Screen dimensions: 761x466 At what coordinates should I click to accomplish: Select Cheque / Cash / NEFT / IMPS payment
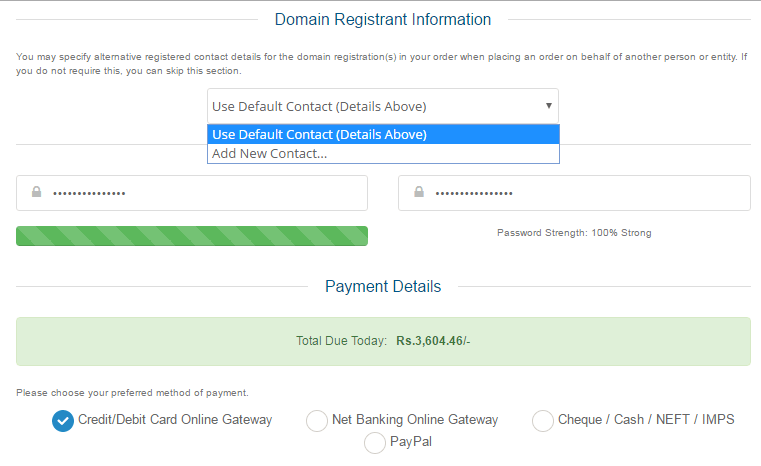pos(543,421)
